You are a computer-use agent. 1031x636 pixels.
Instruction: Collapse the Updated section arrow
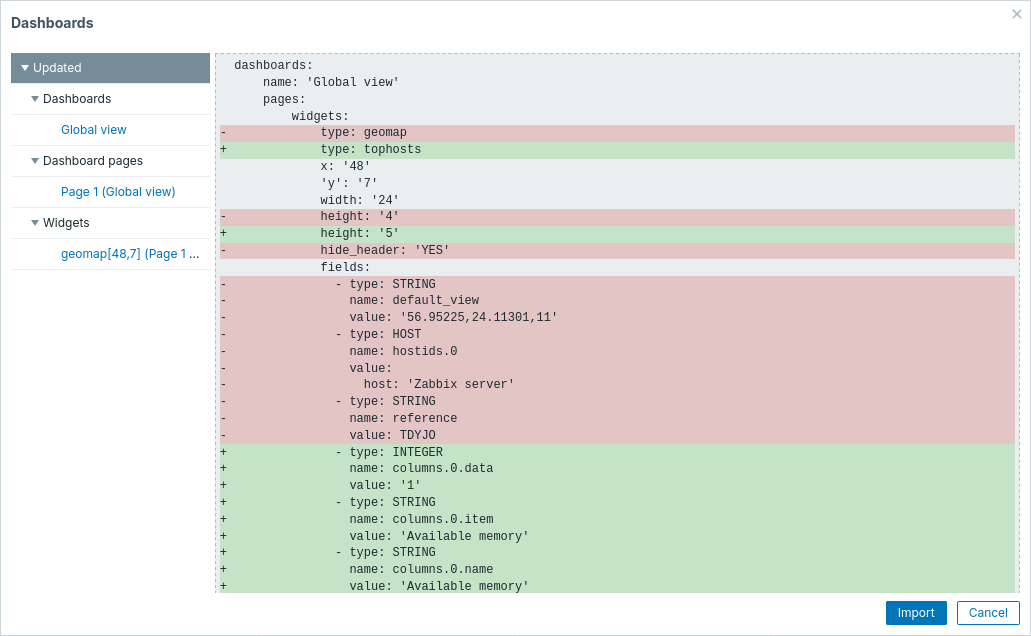(25, 68)
